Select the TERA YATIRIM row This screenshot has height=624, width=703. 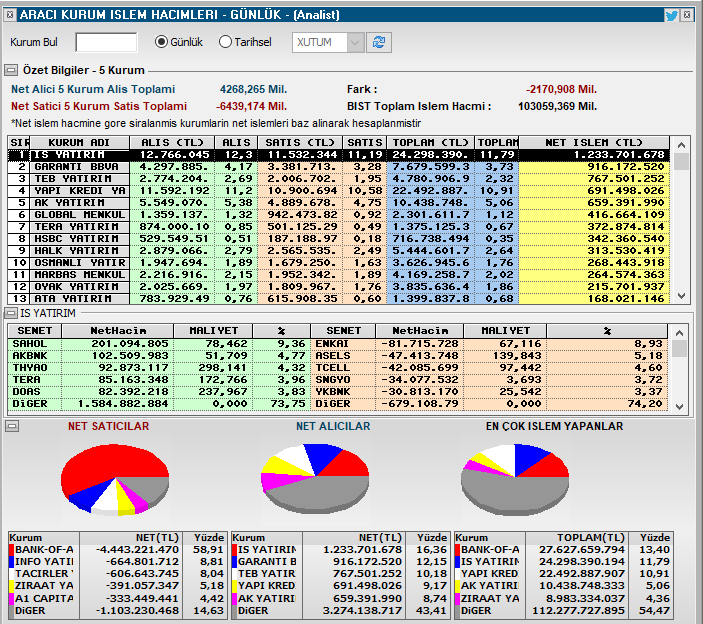[x=339, y=227]
